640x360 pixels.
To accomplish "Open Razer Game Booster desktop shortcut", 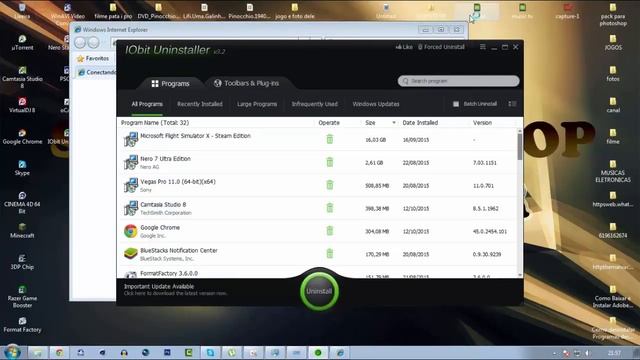I will [x=22, y=296].
